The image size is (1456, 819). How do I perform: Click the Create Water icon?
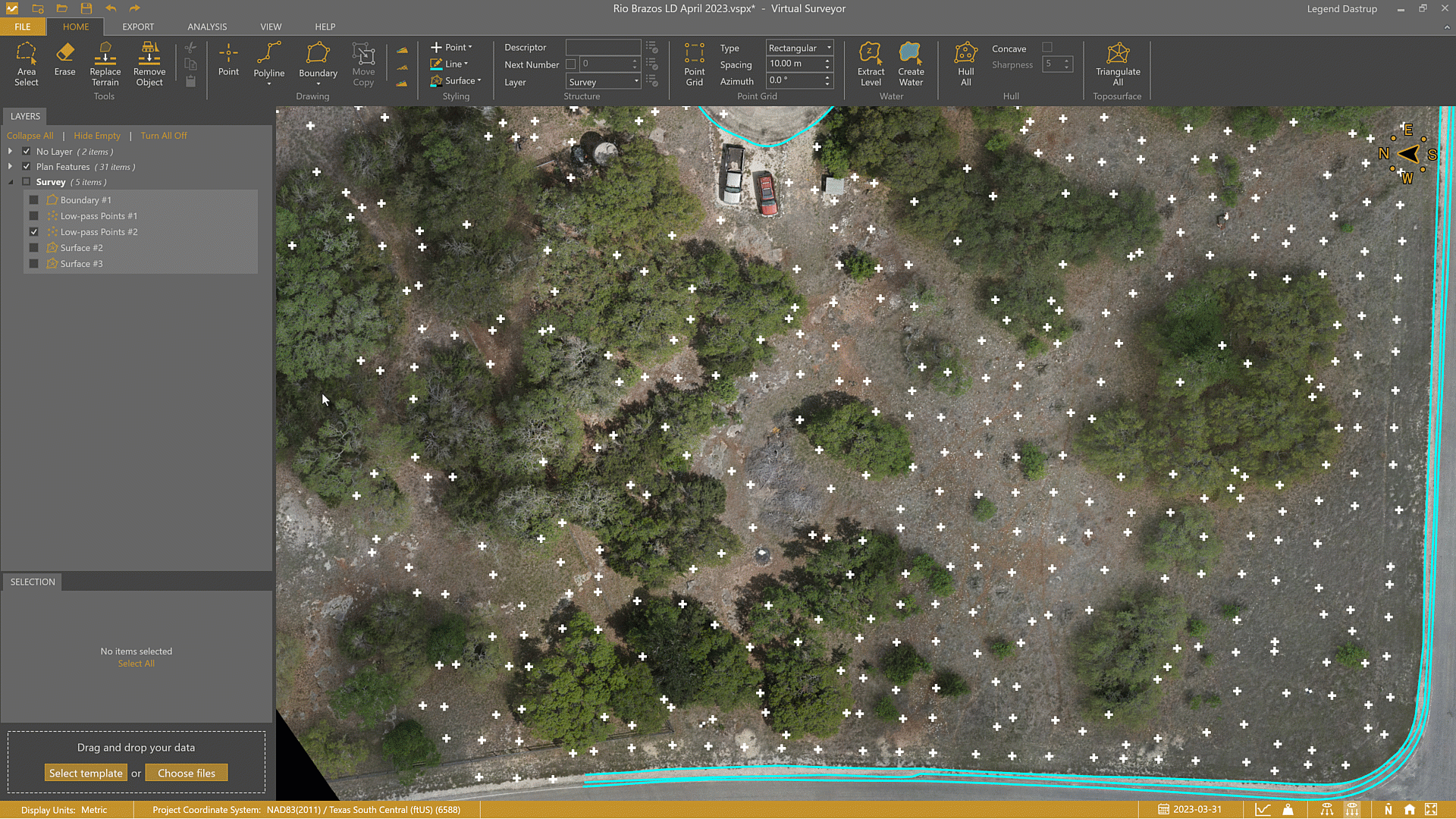point(910,64)
